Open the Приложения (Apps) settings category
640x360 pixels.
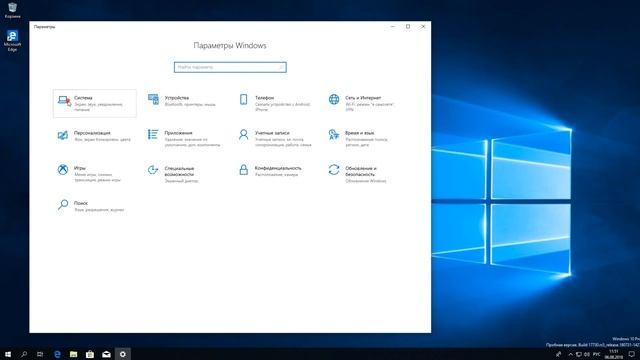[x=185, y=138]
